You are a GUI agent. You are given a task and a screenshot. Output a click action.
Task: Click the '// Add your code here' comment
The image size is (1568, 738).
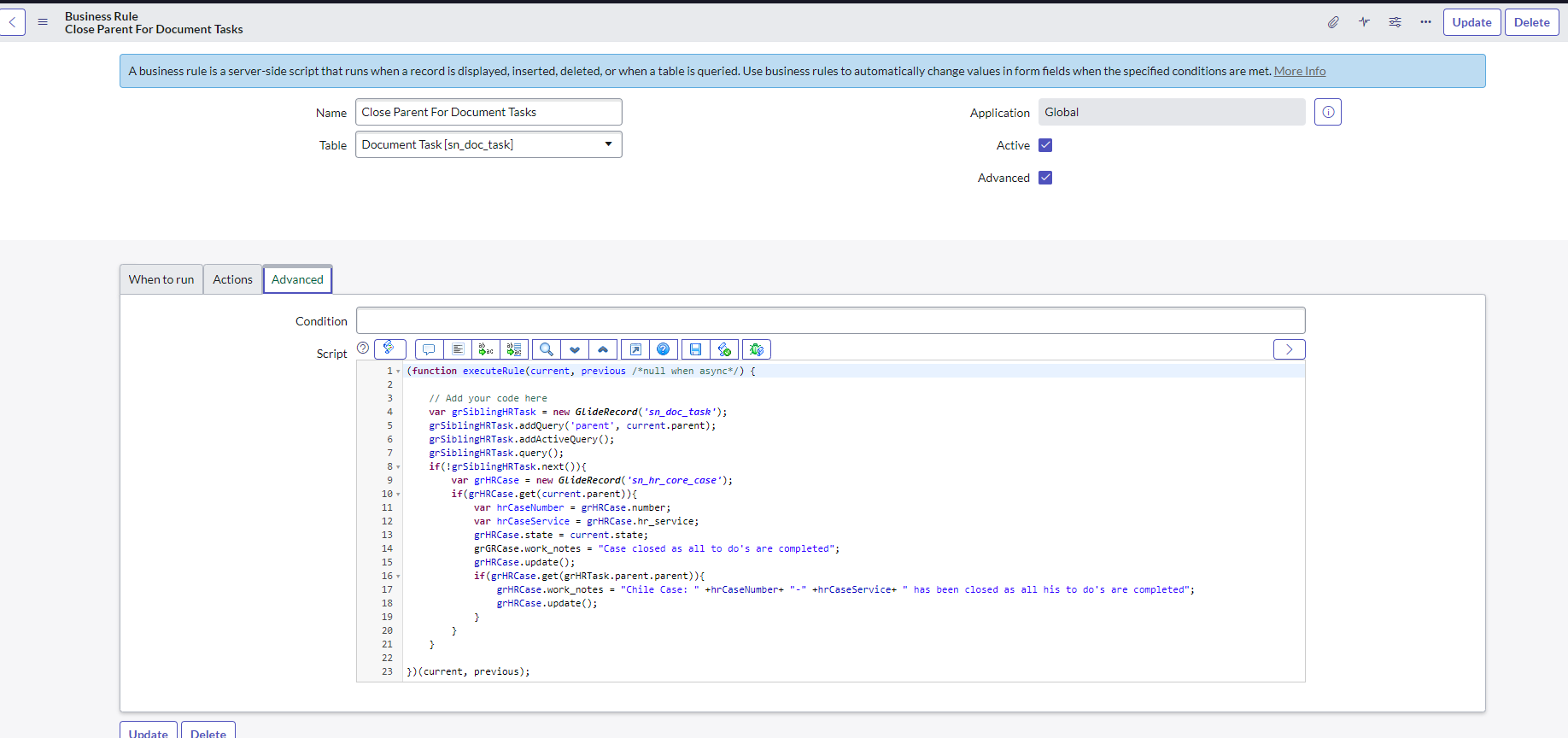coord(488,398)
